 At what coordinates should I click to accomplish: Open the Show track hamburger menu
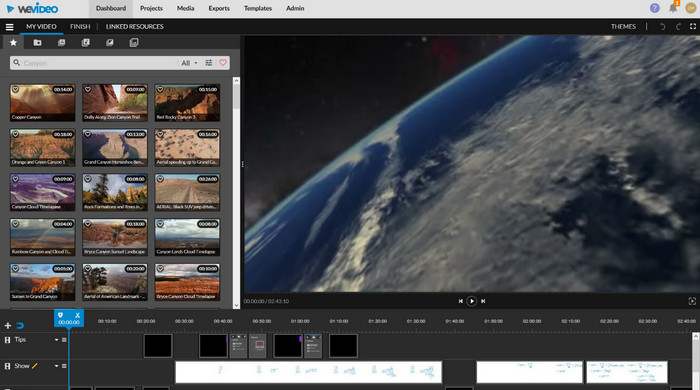click(x=64, y=366)
